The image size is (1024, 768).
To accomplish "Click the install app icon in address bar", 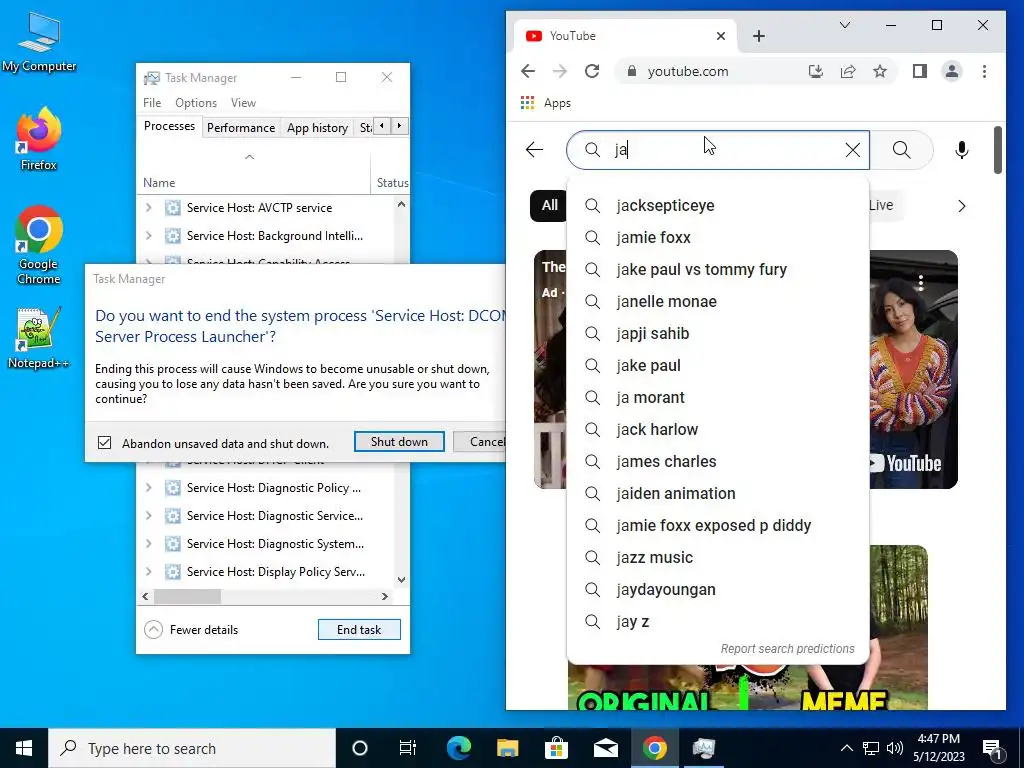I will point(816,71).
